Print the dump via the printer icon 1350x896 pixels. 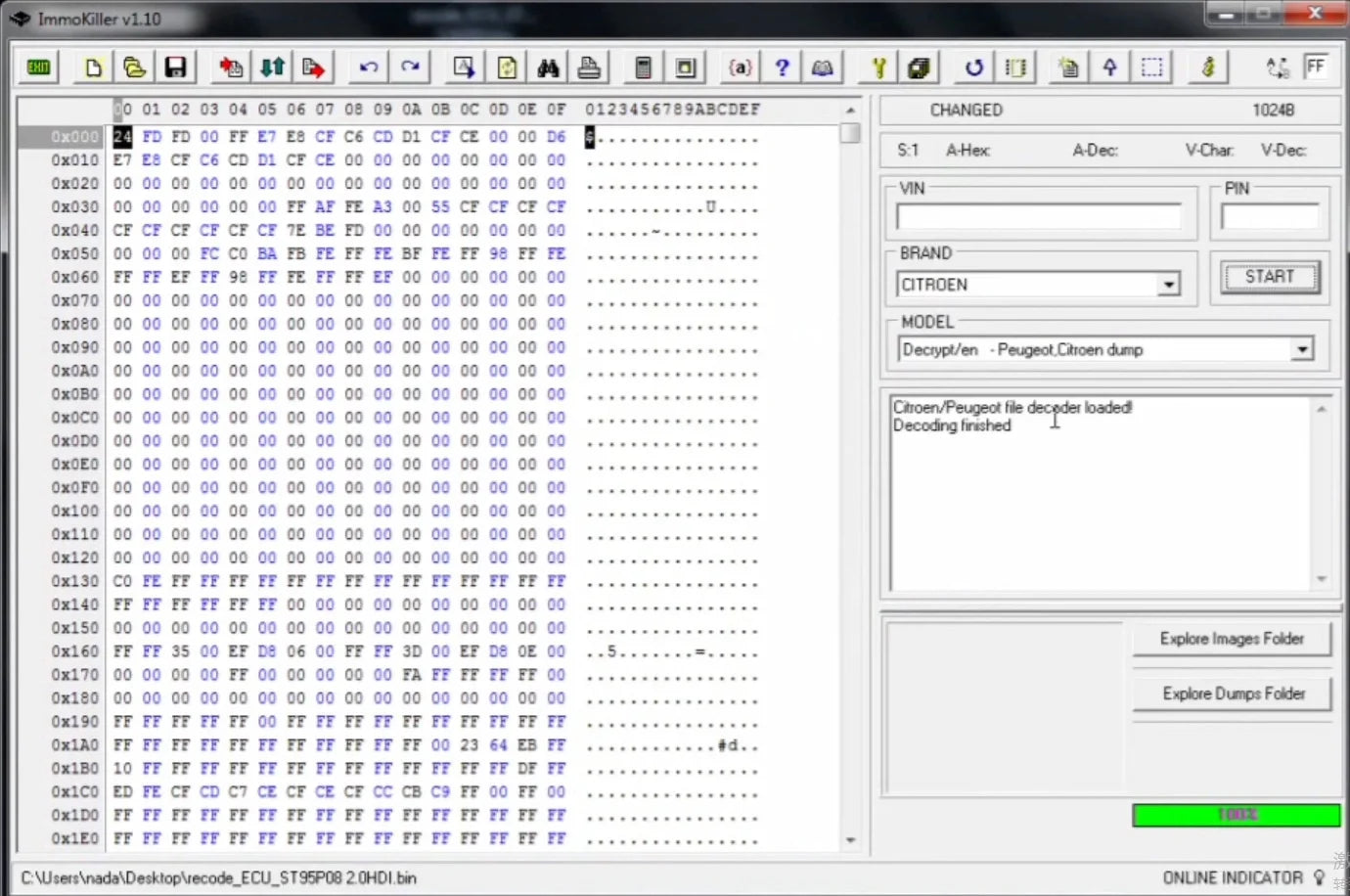588,67
